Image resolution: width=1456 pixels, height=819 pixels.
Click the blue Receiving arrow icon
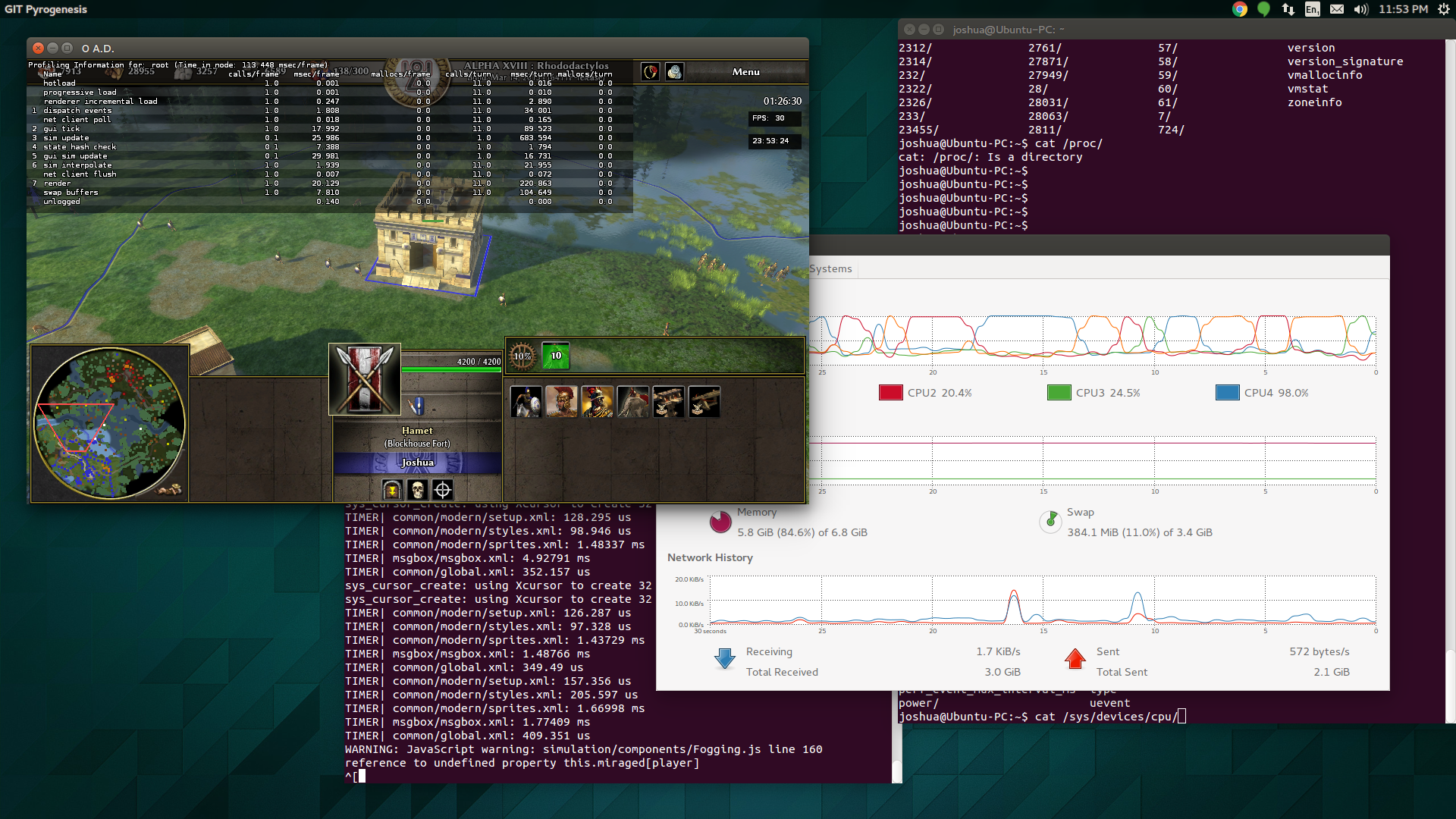click(725, 659)
